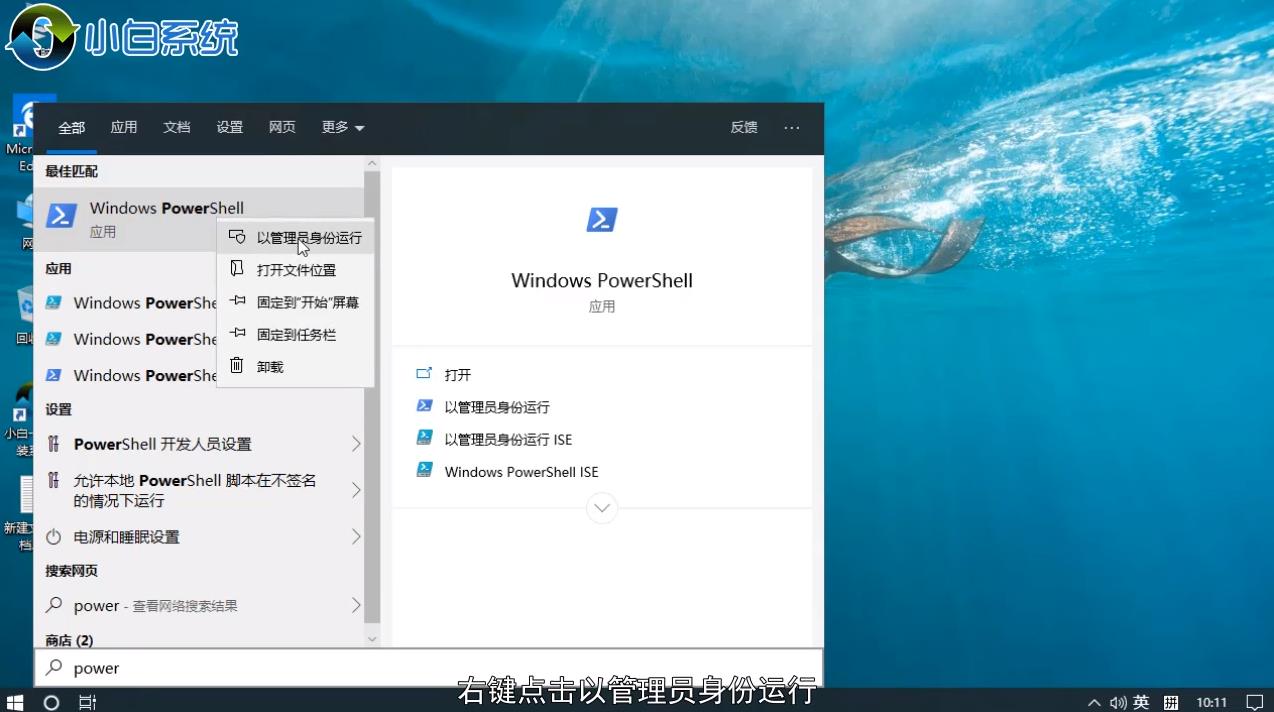This screenshot has width=1274, height=712.
Task: Click PowerShell icon beside 以管理员身份运行 ISE
Action: point(424,438)
